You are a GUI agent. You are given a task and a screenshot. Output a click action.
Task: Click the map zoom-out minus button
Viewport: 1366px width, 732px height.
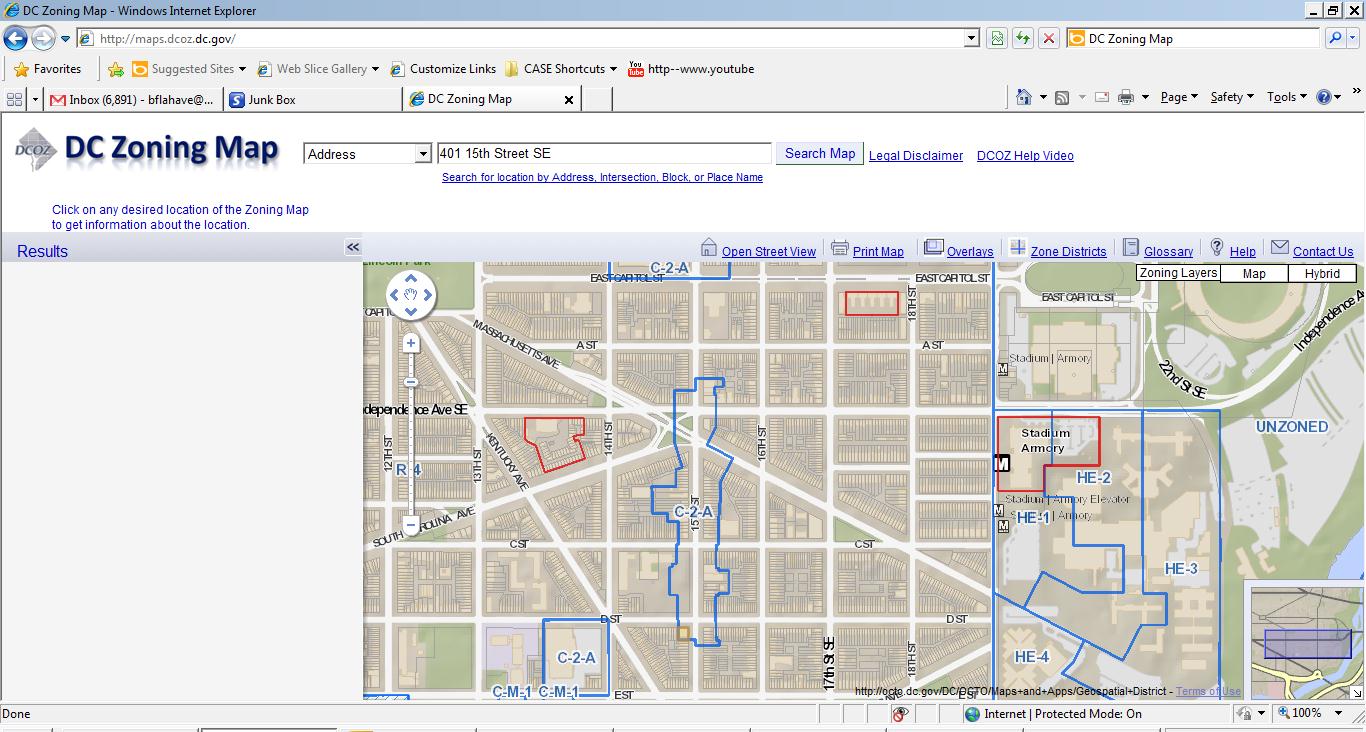point(411,524)
